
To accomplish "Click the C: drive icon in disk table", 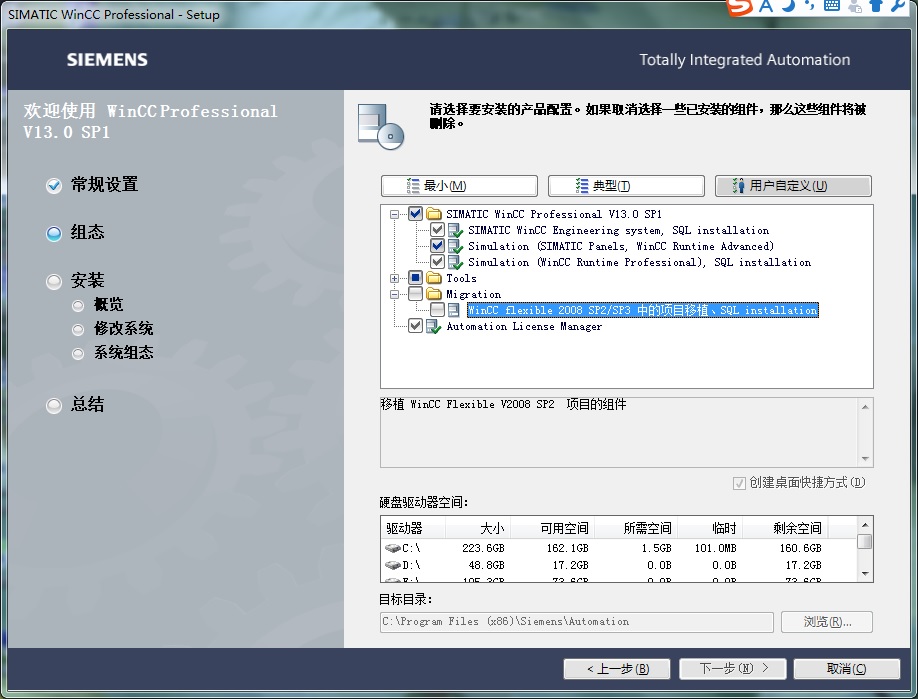I will (393, 548).
